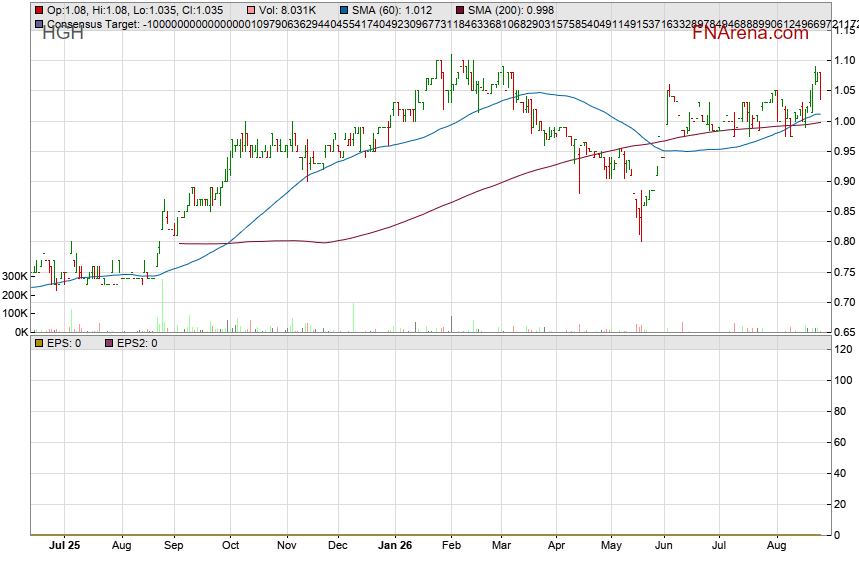The height and width of the screenshot is (566, 859).
Task: Click the Consensus Target legend swatch
Action: [x=39, y=25]
